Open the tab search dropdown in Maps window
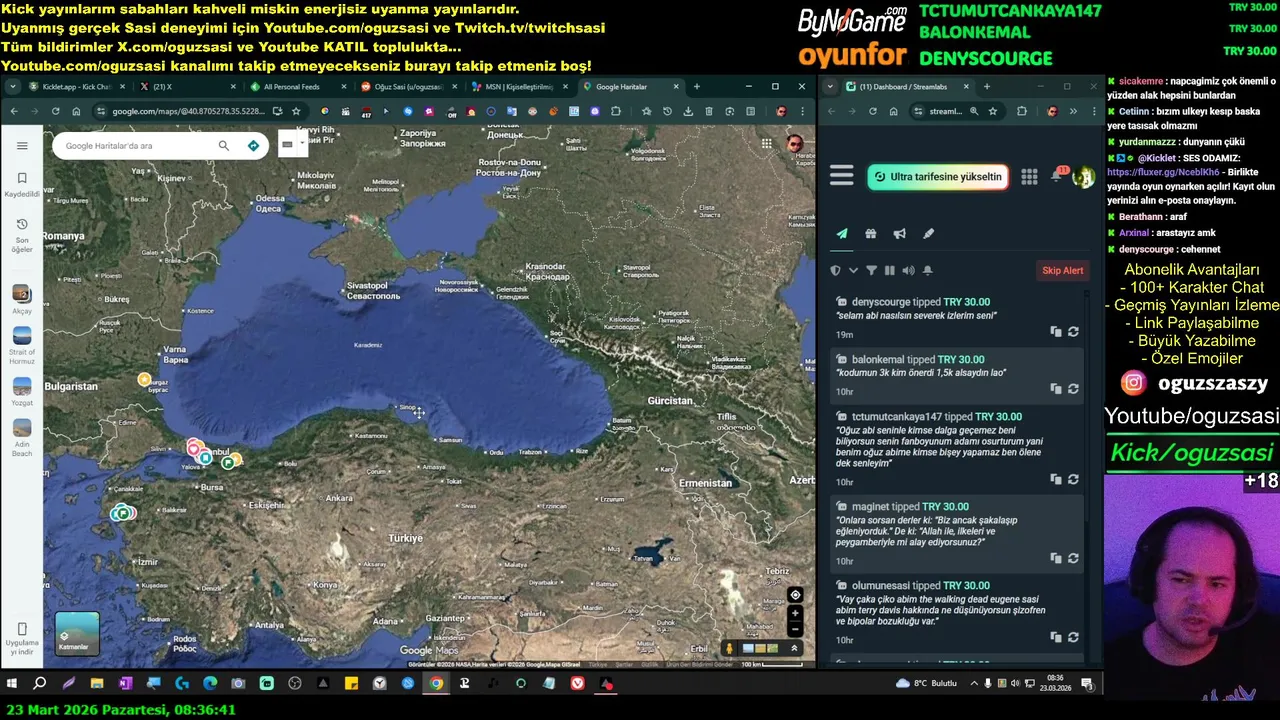 pyautogui.click(x=12, y=87)
